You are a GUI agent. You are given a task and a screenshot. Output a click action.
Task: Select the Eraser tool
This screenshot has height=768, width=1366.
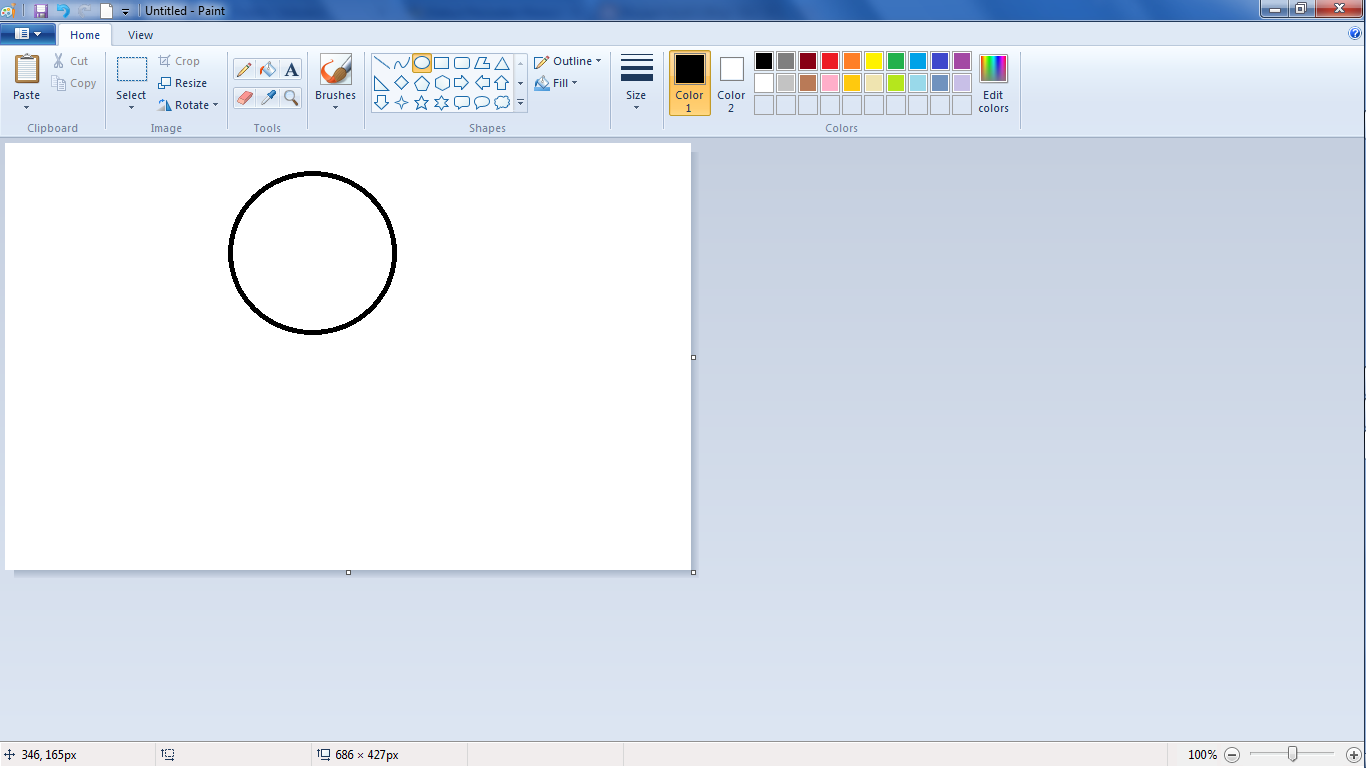(244, 98)
